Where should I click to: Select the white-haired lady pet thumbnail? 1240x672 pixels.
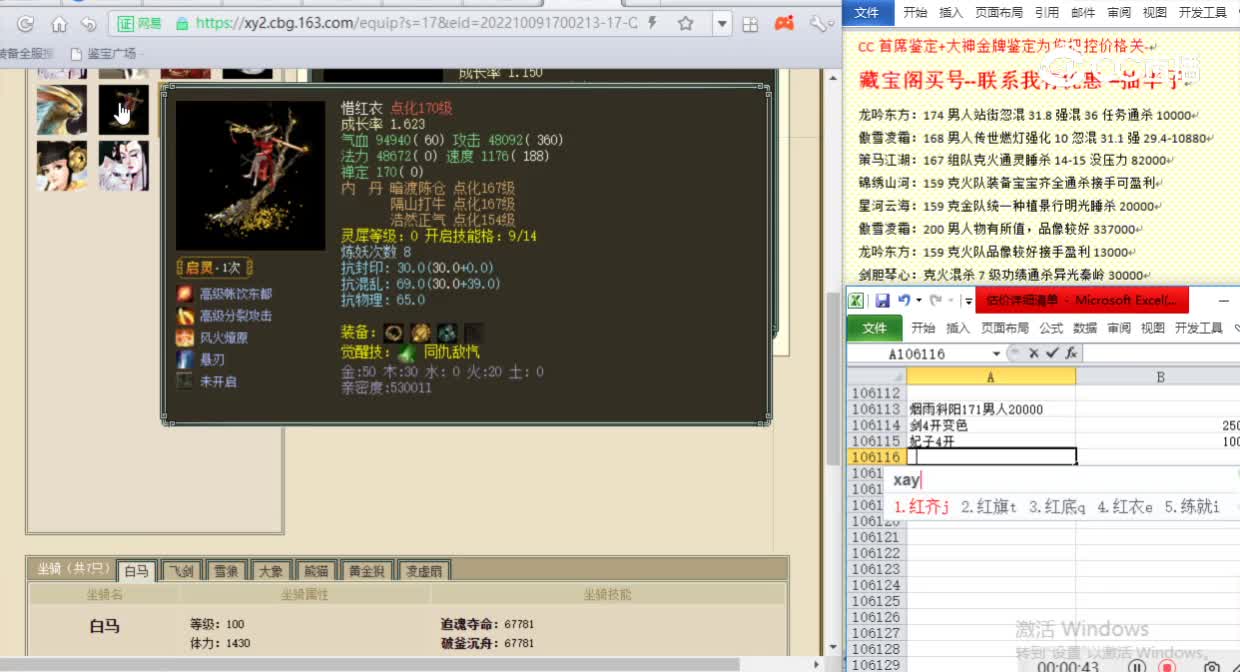click(x=124, y=166)
